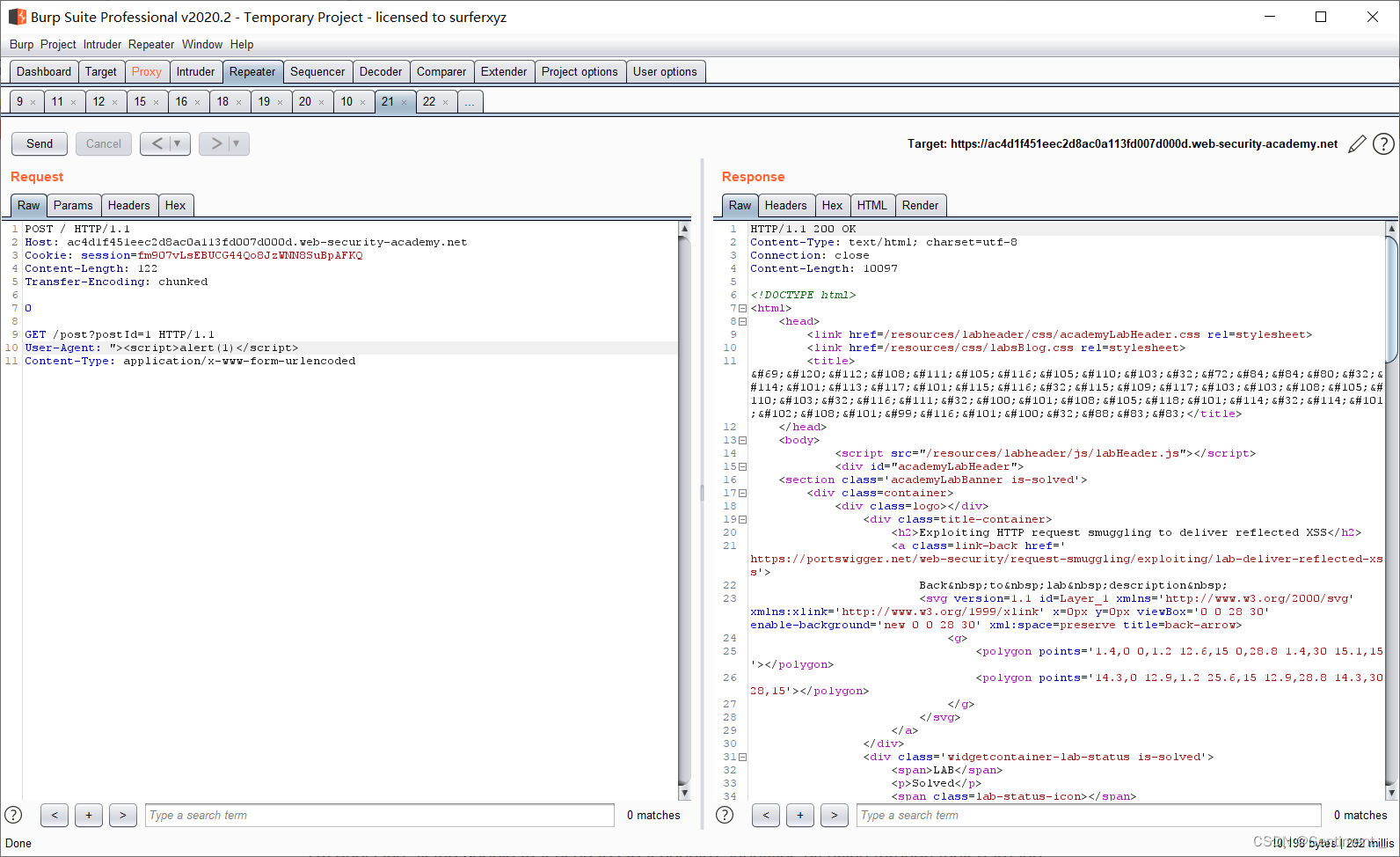This screenshot has height=857, width=1400.
Task: Close Repeater tab 16
Action: [x=198, y=102]
